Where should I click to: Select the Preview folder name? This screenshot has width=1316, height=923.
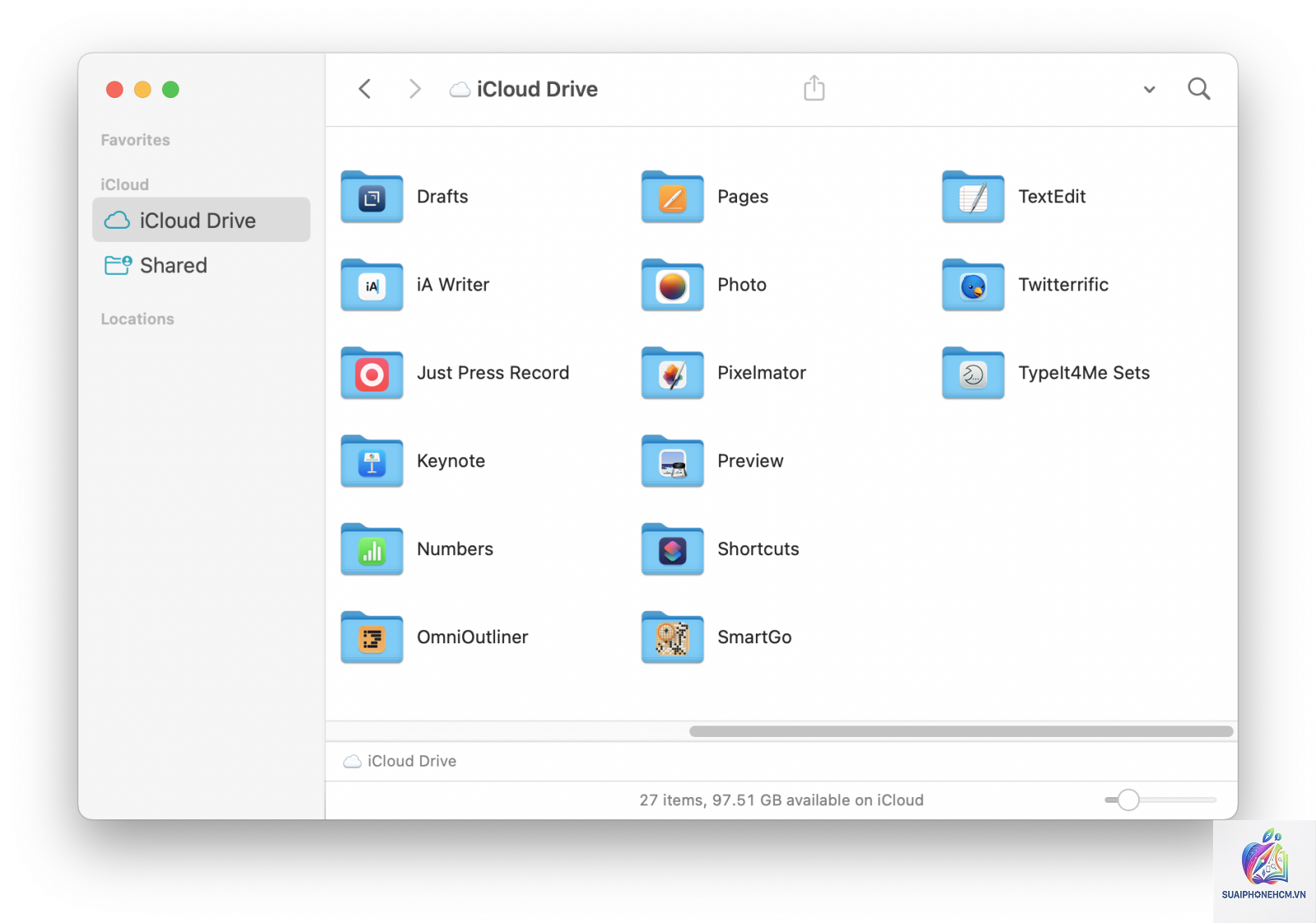pos(750,461)
